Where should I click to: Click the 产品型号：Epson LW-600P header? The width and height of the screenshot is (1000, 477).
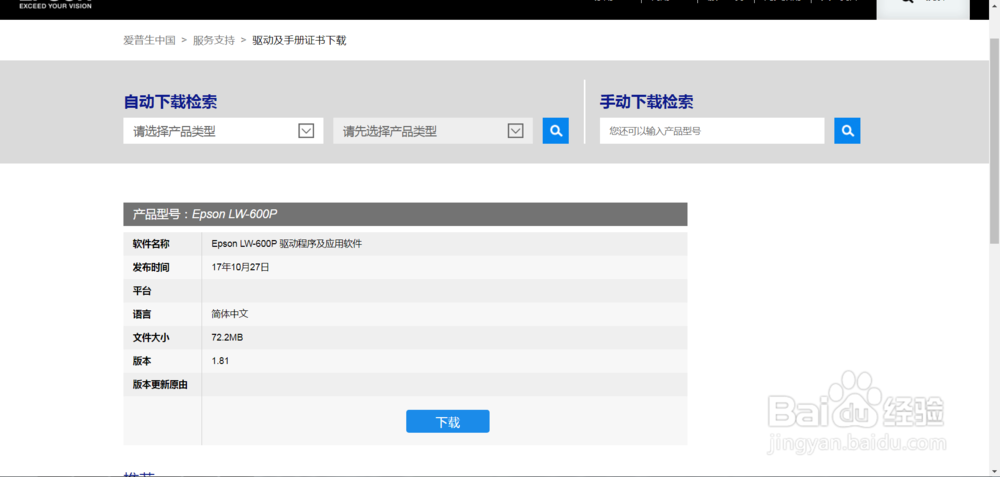coord(405,214)
